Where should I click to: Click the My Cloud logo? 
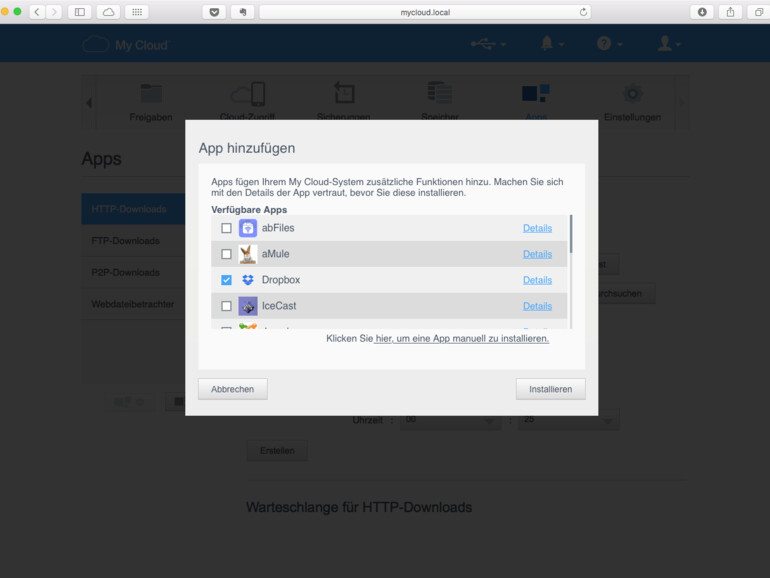(126, 45)
